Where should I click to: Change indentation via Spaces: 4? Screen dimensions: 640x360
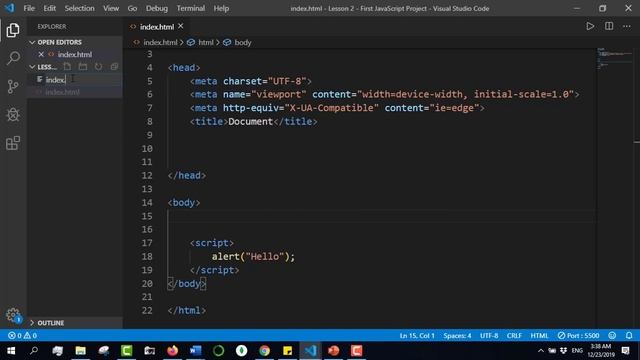pyautogui.click(x=457, y=336)
